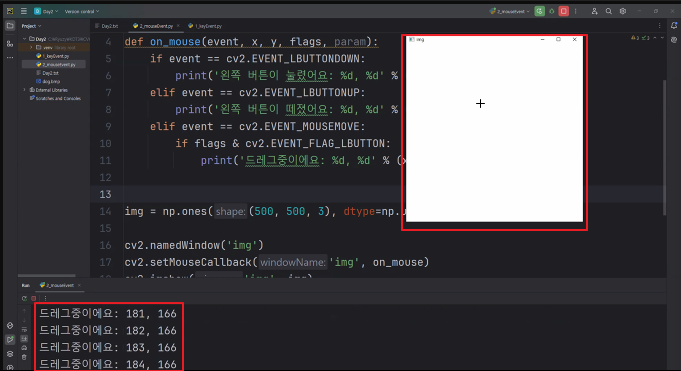Click the project panel horizontal scrollbar
This screenshot has width=681, height=371.
46,275
